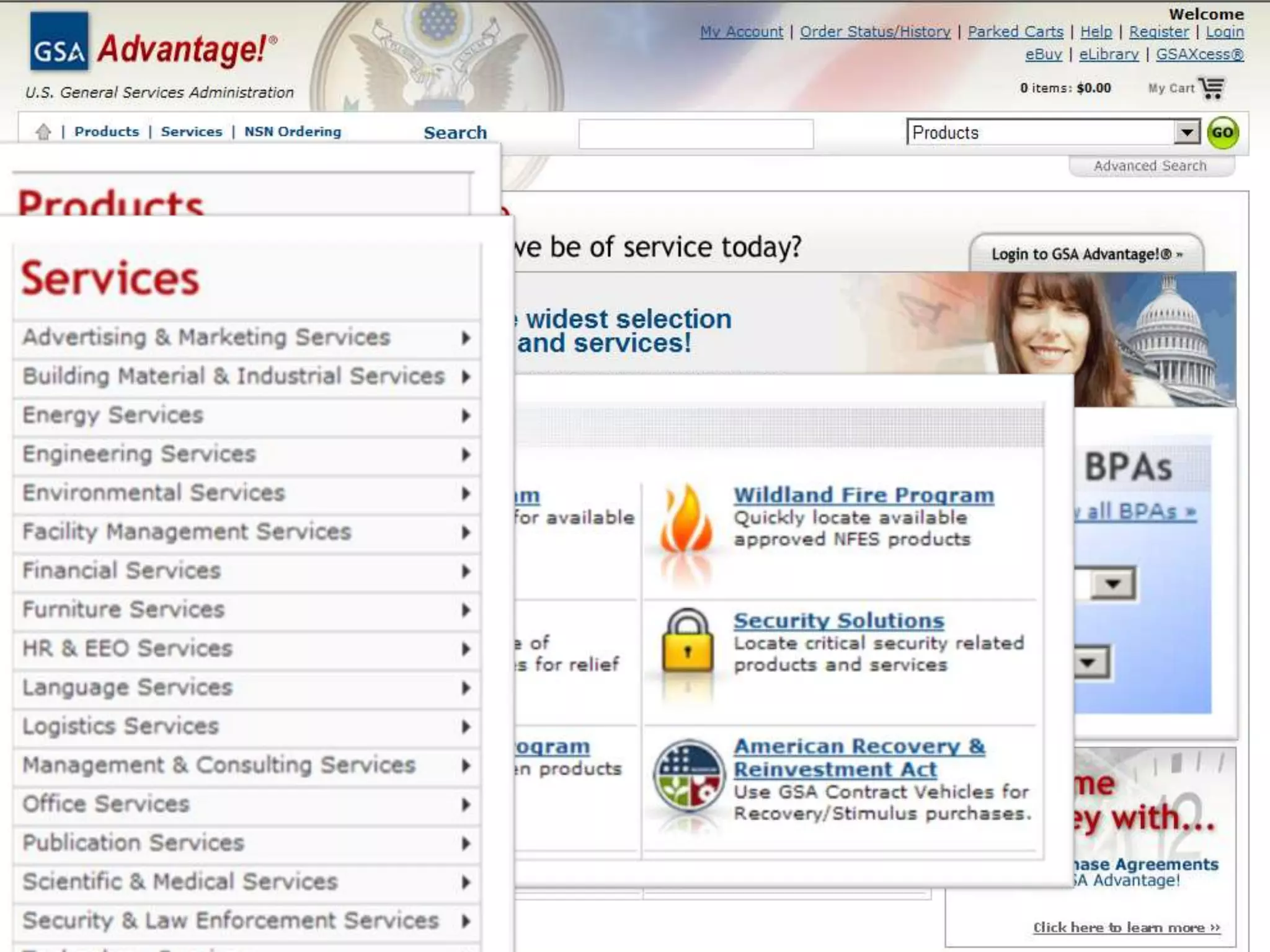This screenshot has height=952, width=1270.
Task: Select Furniture Services menu item
Action: click(247, 610)
